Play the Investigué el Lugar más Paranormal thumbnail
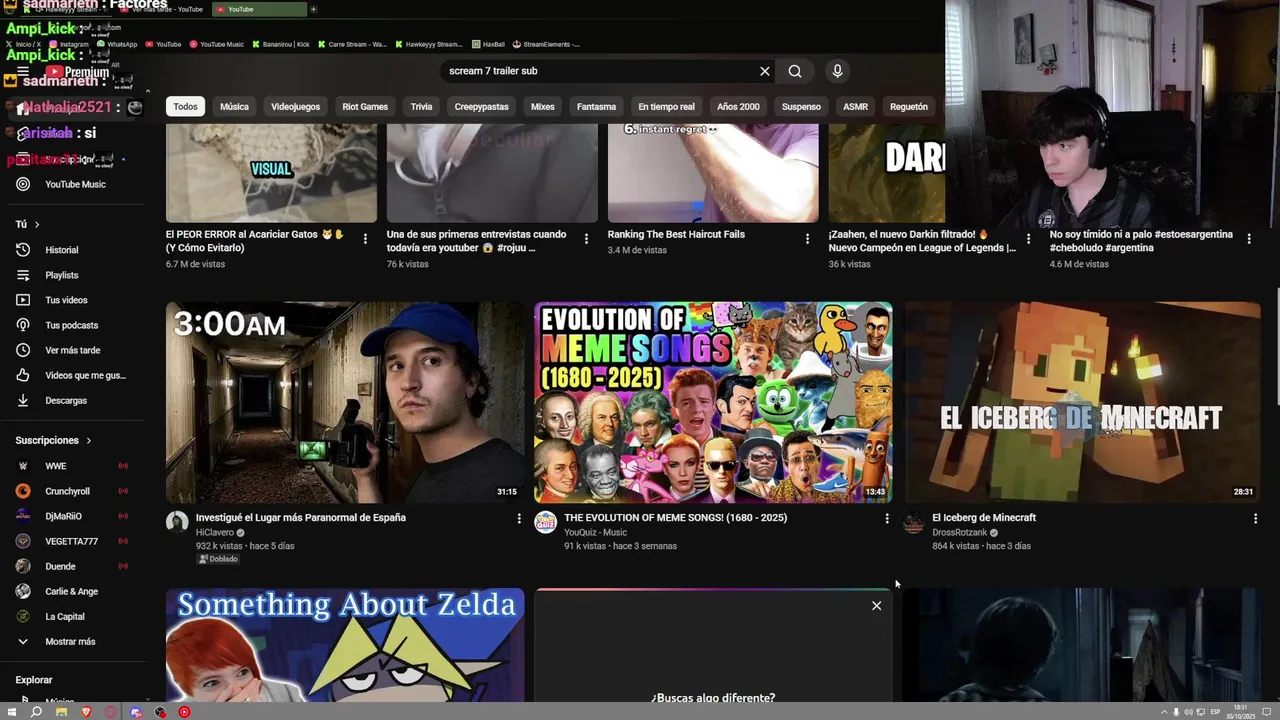 (x=345, y=402)
